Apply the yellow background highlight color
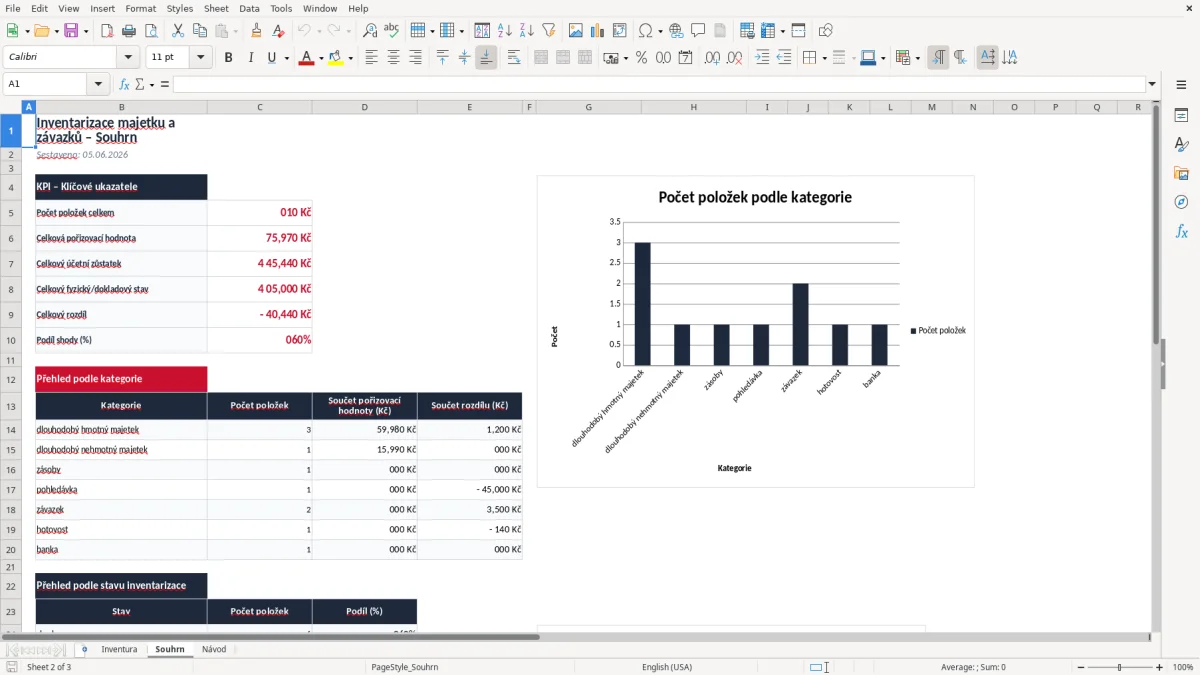Viewport: 1200px width, 675px height. [335, 58]
